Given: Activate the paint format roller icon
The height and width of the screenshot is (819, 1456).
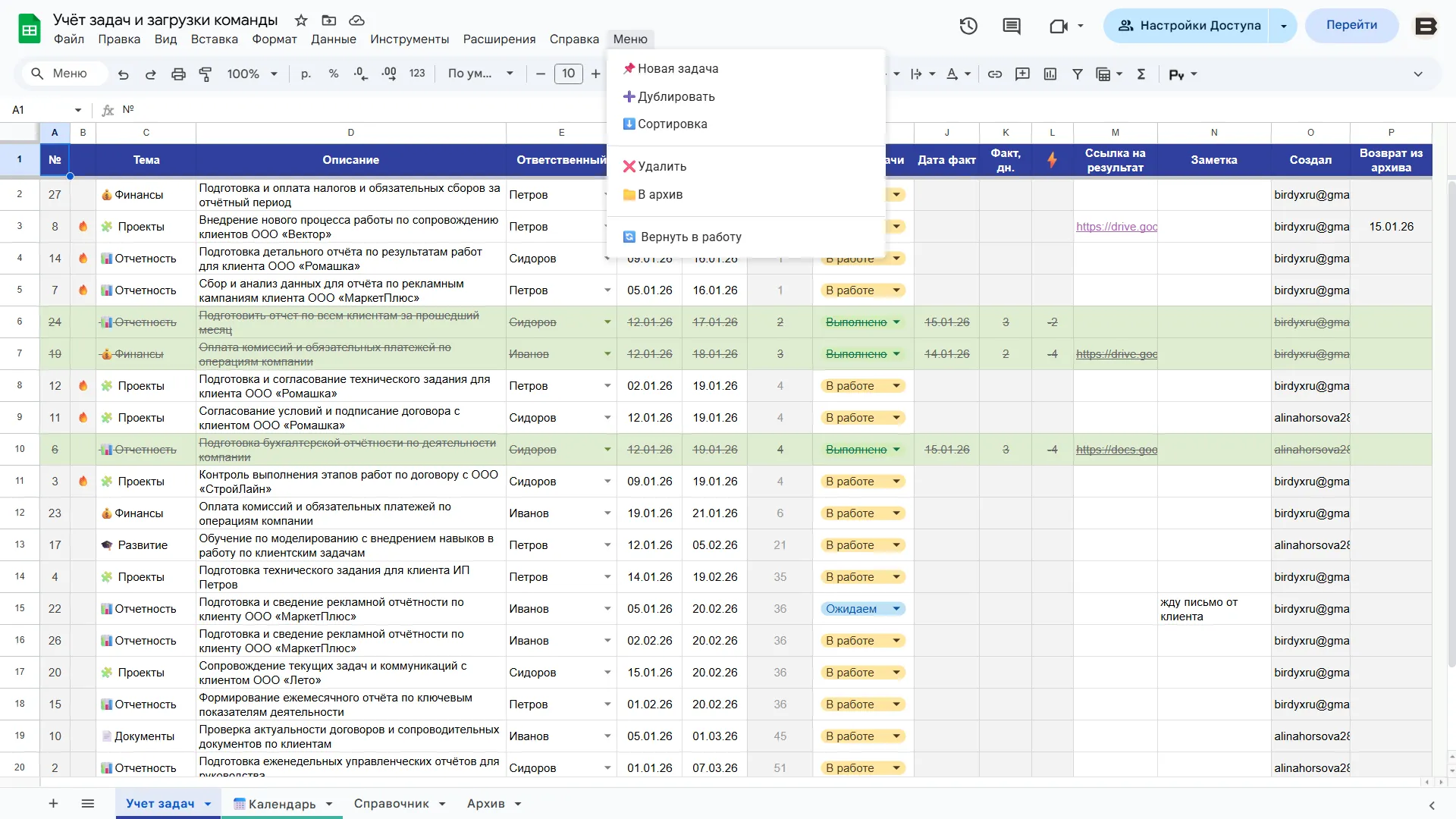Looking at the screenshot, I should pos(206,74).
